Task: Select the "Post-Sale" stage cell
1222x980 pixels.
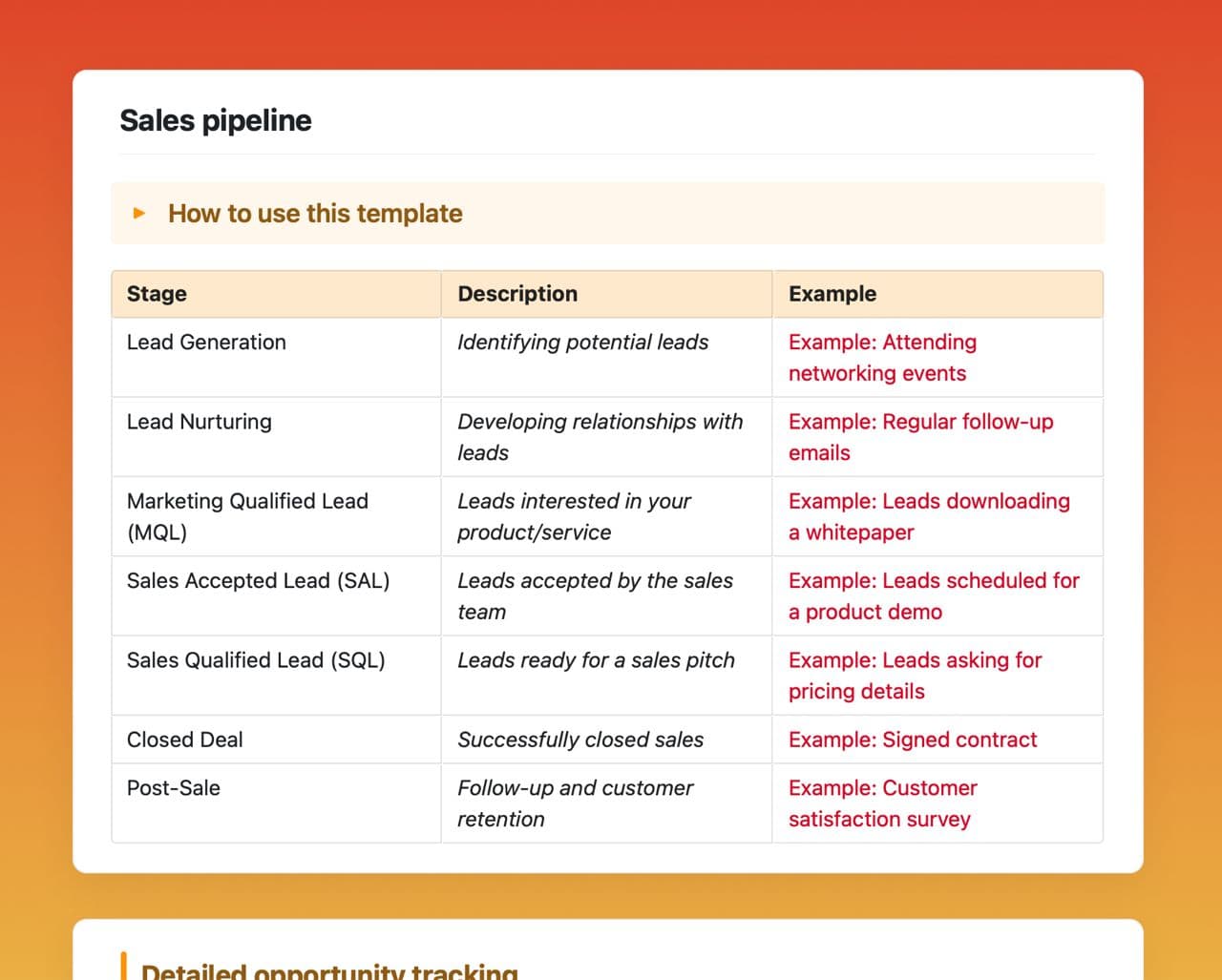Action: (174, 788)
